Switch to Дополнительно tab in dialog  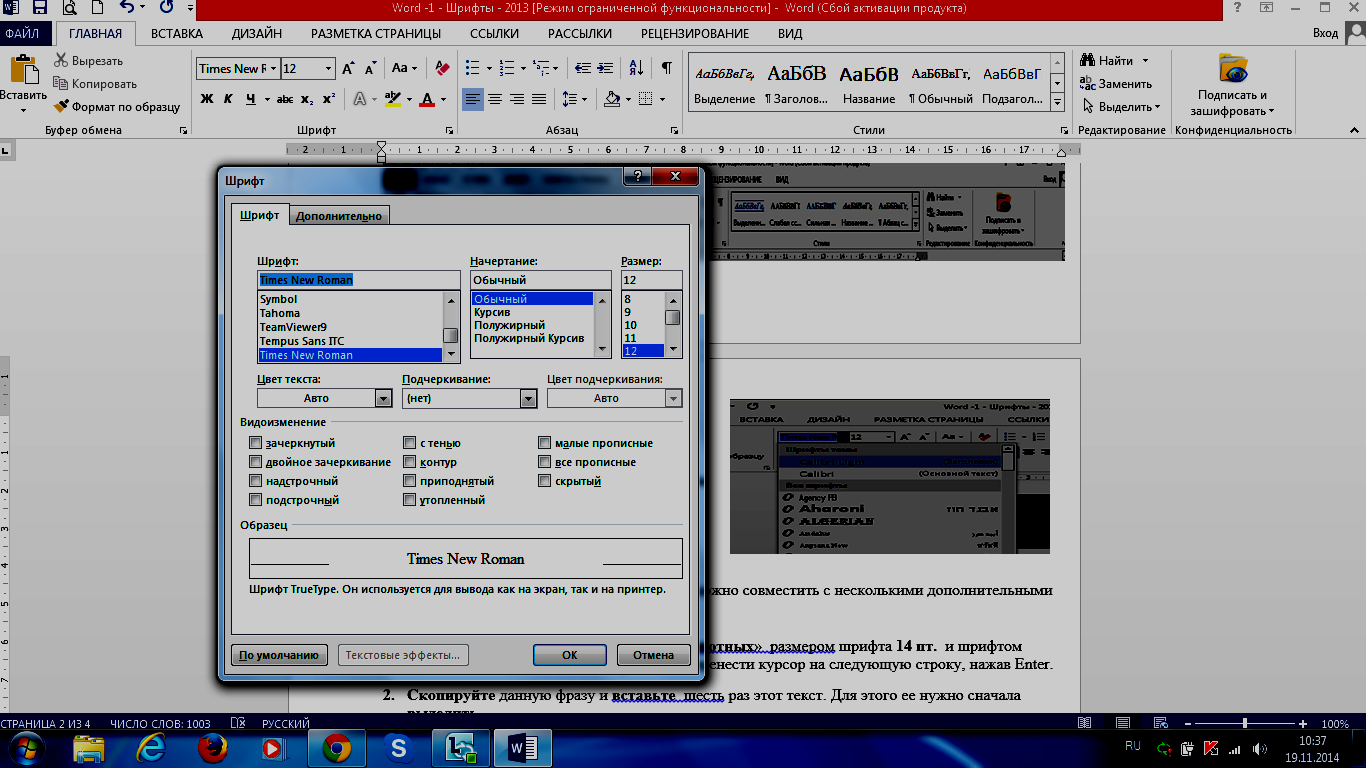tap(339, 216)
